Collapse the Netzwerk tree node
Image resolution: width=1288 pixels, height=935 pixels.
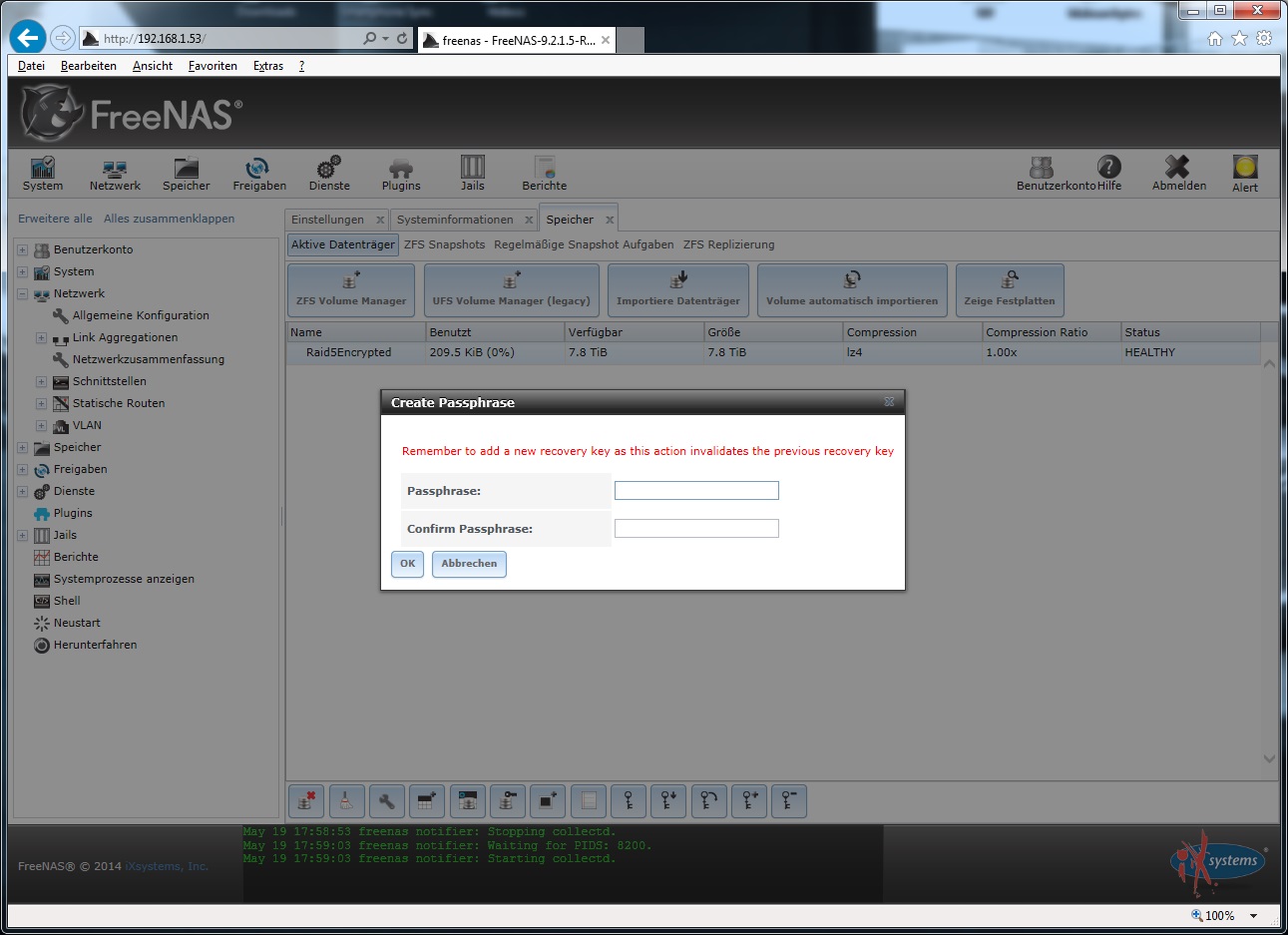pyautogui.click(x=22, y=293)
